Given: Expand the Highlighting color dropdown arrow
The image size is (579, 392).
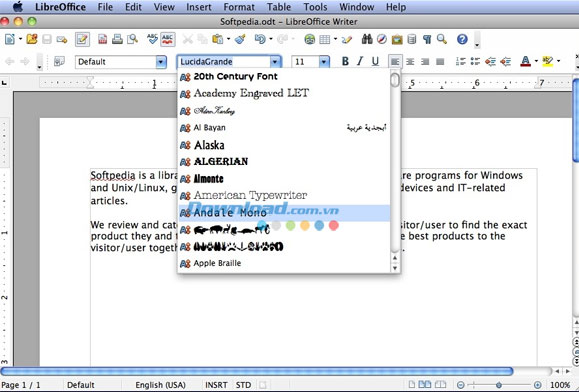Looking at the screenshot, I should 558,61.
